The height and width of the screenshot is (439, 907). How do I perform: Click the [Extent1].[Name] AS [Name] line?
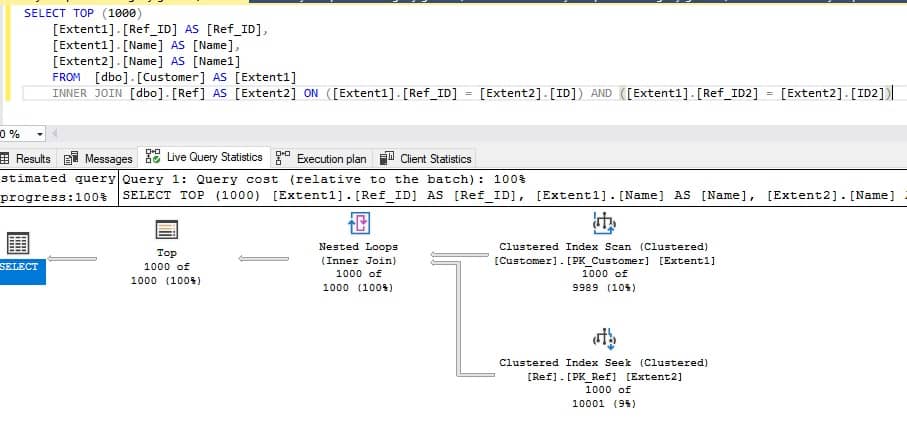pyautogui.click(x=146, y=45)
